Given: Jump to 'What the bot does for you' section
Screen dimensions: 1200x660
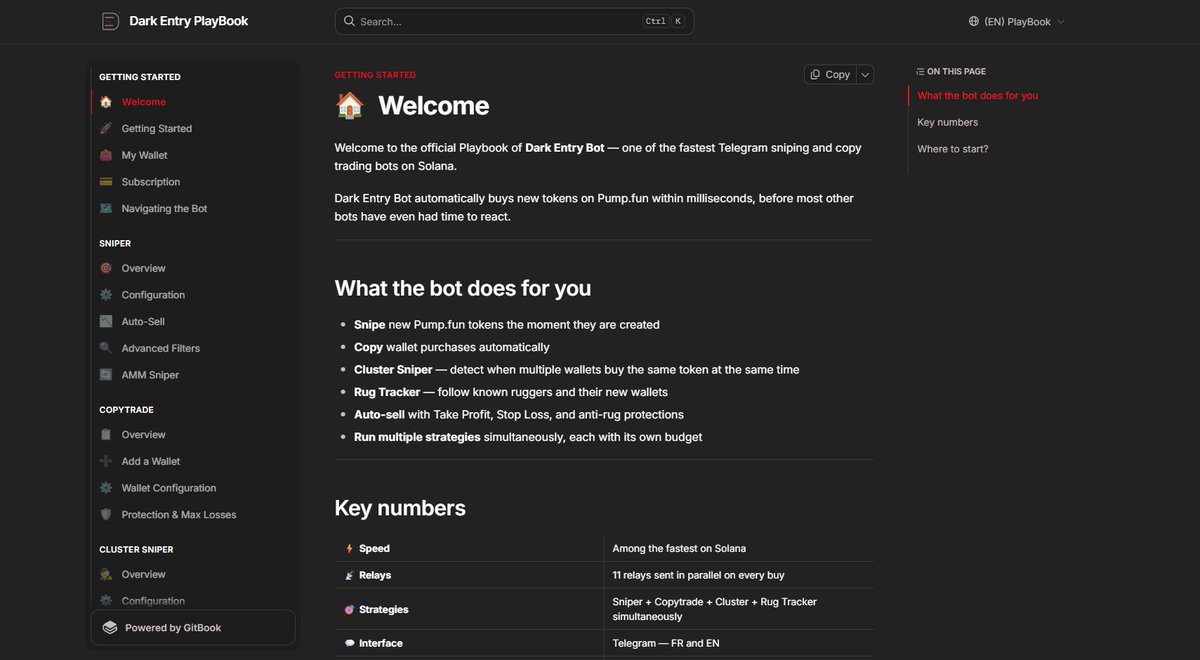Looking at the screenshot, I should point(978,96).
